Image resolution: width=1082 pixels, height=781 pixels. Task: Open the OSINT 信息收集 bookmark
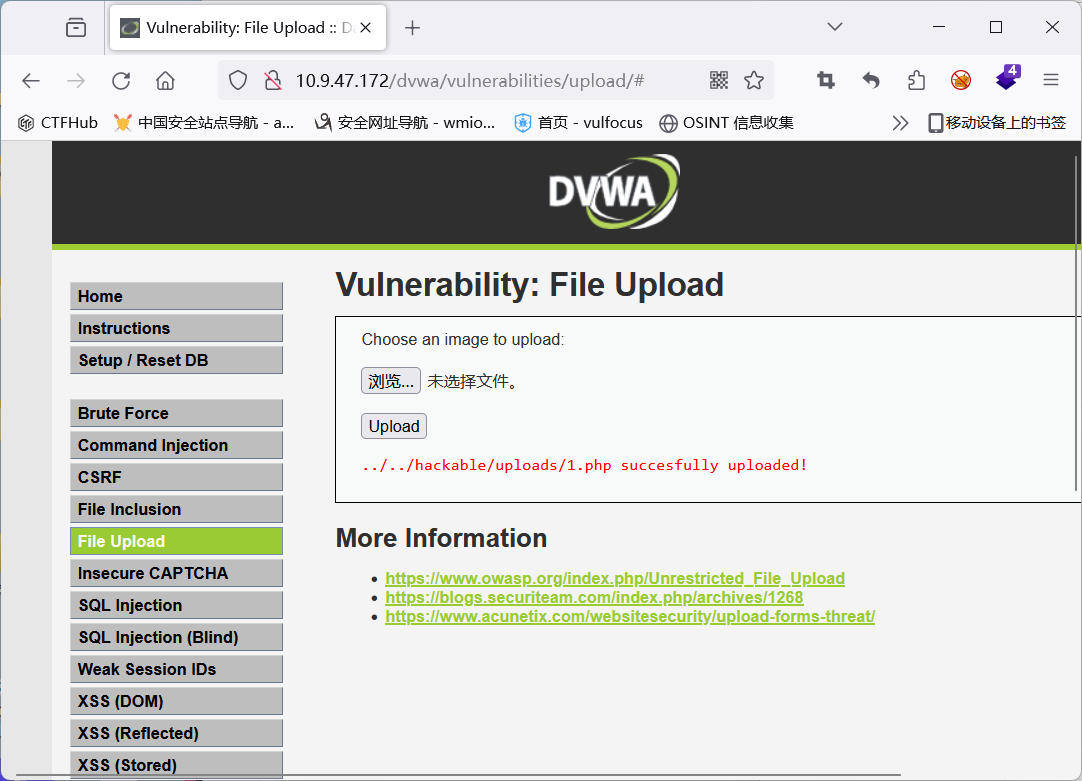point(727,123)
